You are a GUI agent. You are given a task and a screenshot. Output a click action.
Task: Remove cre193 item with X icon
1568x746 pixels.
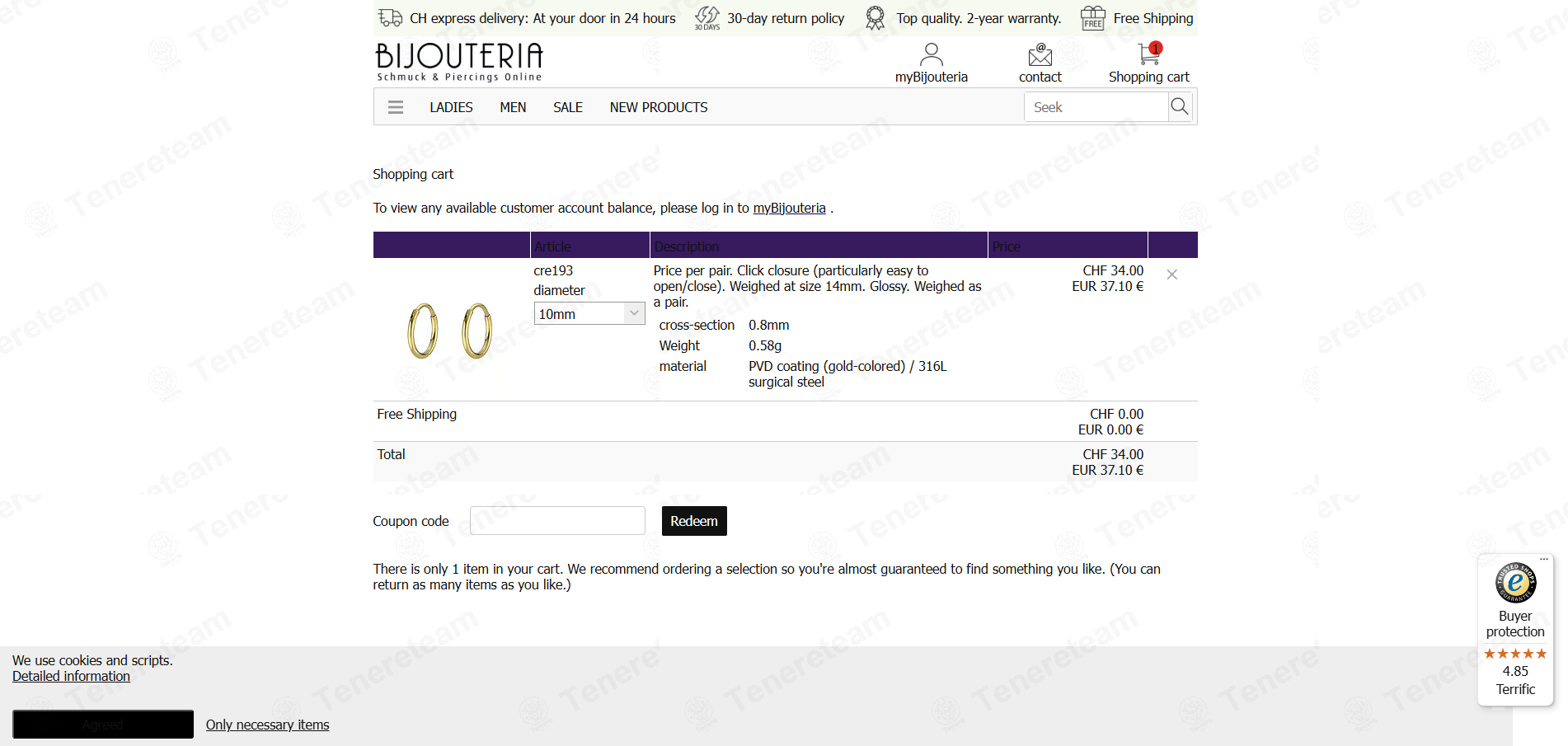click(1172, 274)
